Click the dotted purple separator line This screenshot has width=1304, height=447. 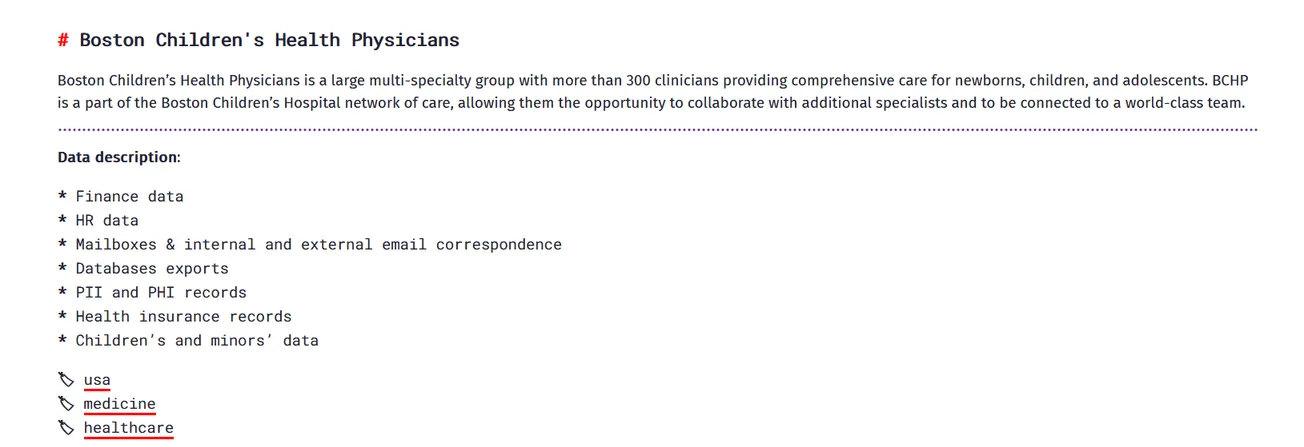[657, 129]
